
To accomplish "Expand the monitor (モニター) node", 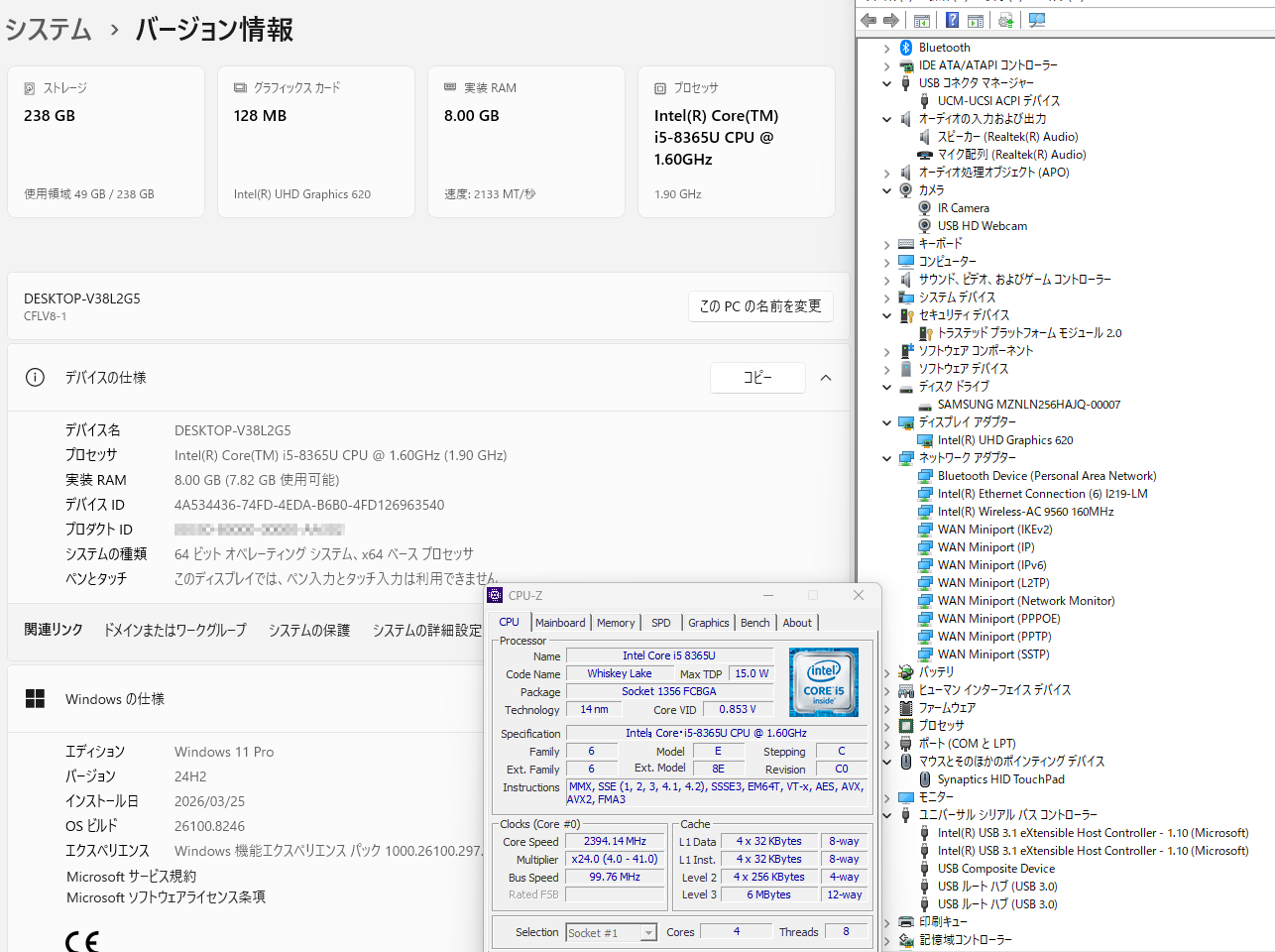I will click(886, 797).
